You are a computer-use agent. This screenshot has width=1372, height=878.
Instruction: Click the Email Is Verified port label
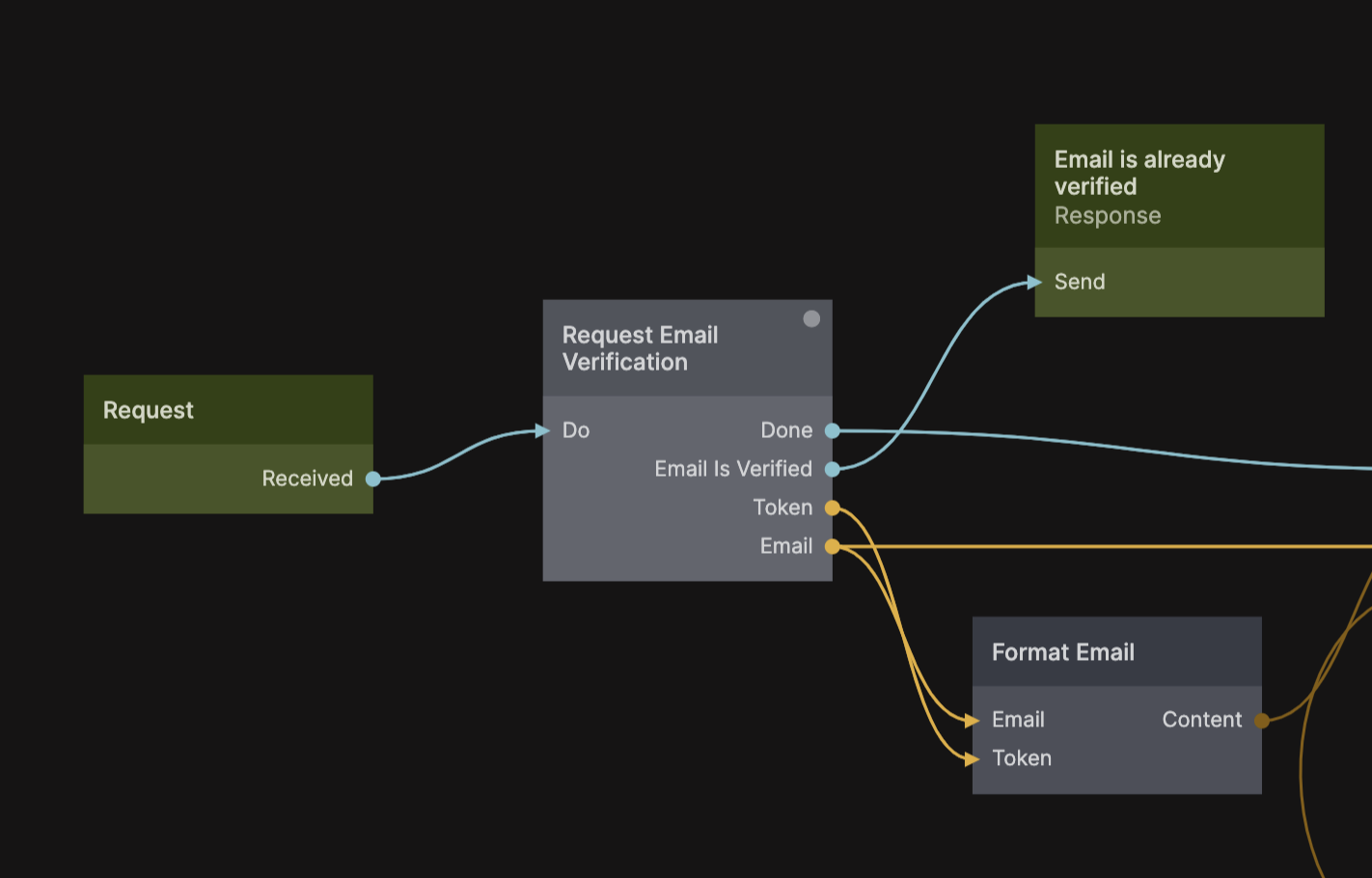point(732,469)
